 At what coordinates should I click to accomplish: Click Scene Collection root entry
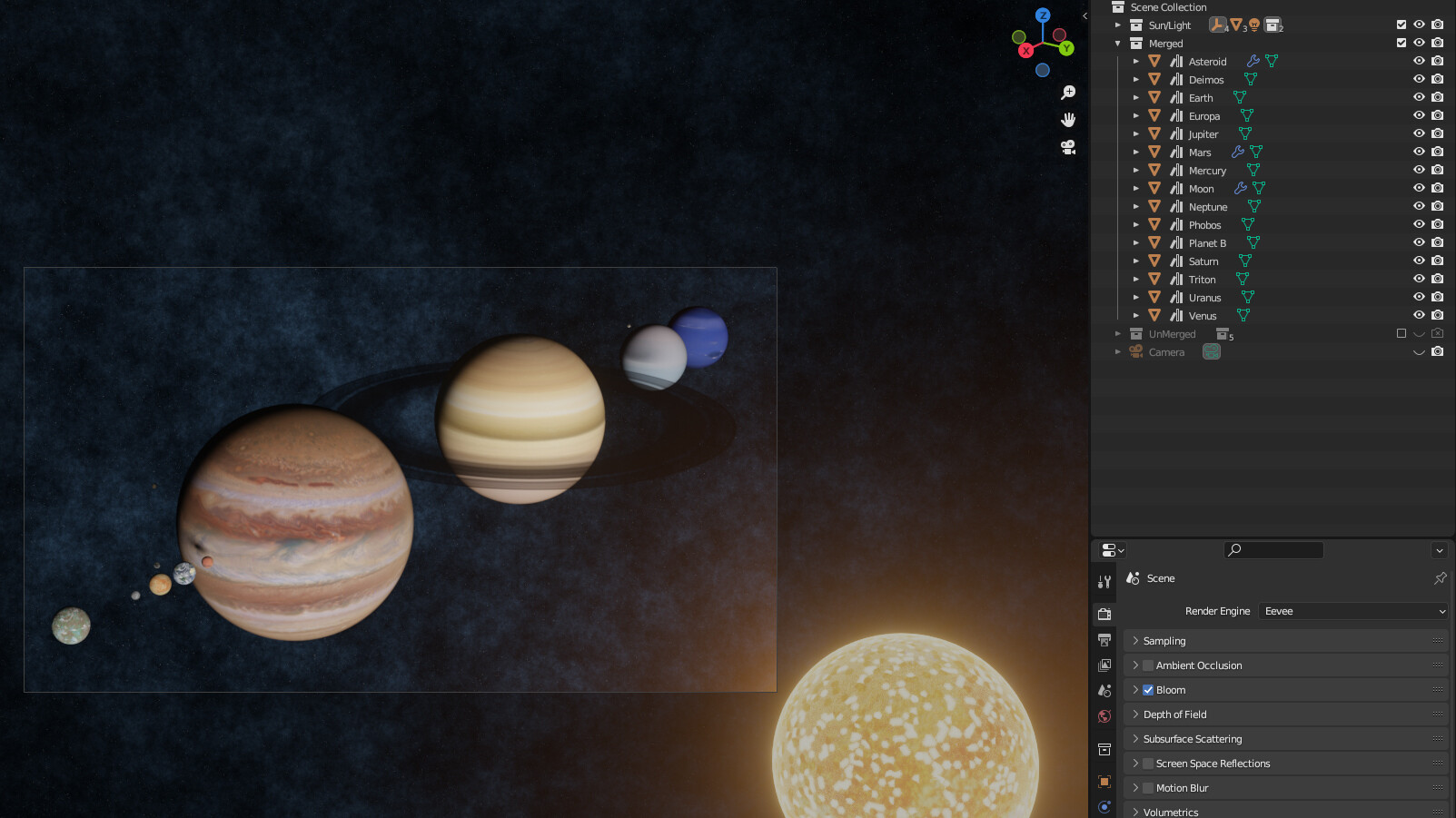pos(1168,7)
